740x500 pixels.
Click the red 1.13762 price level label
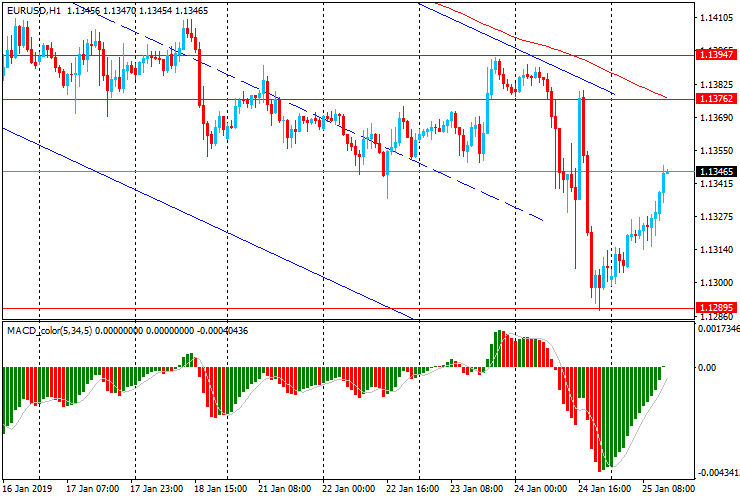(x=716, y=99)
